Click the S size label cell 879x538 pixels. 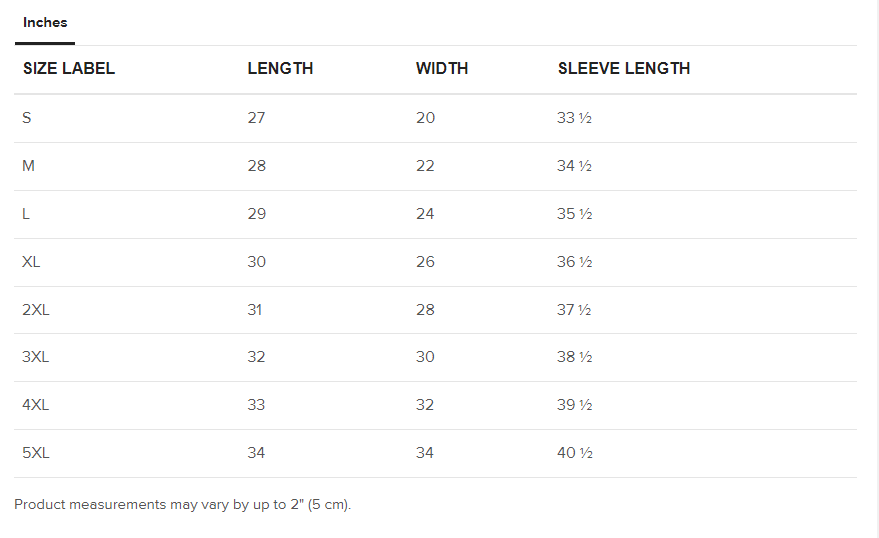pyautogui.click(x=27, y=118)
